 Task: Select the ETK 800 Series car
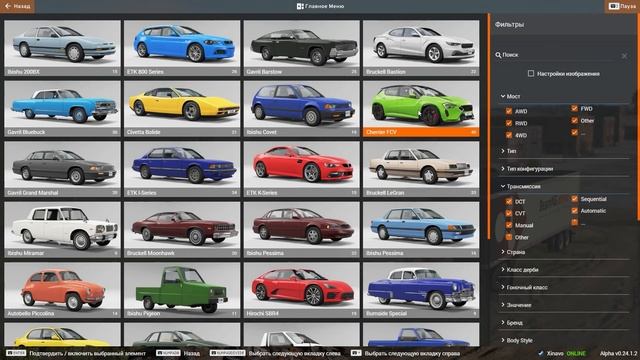pyautogui.click(x=182, y=48)
